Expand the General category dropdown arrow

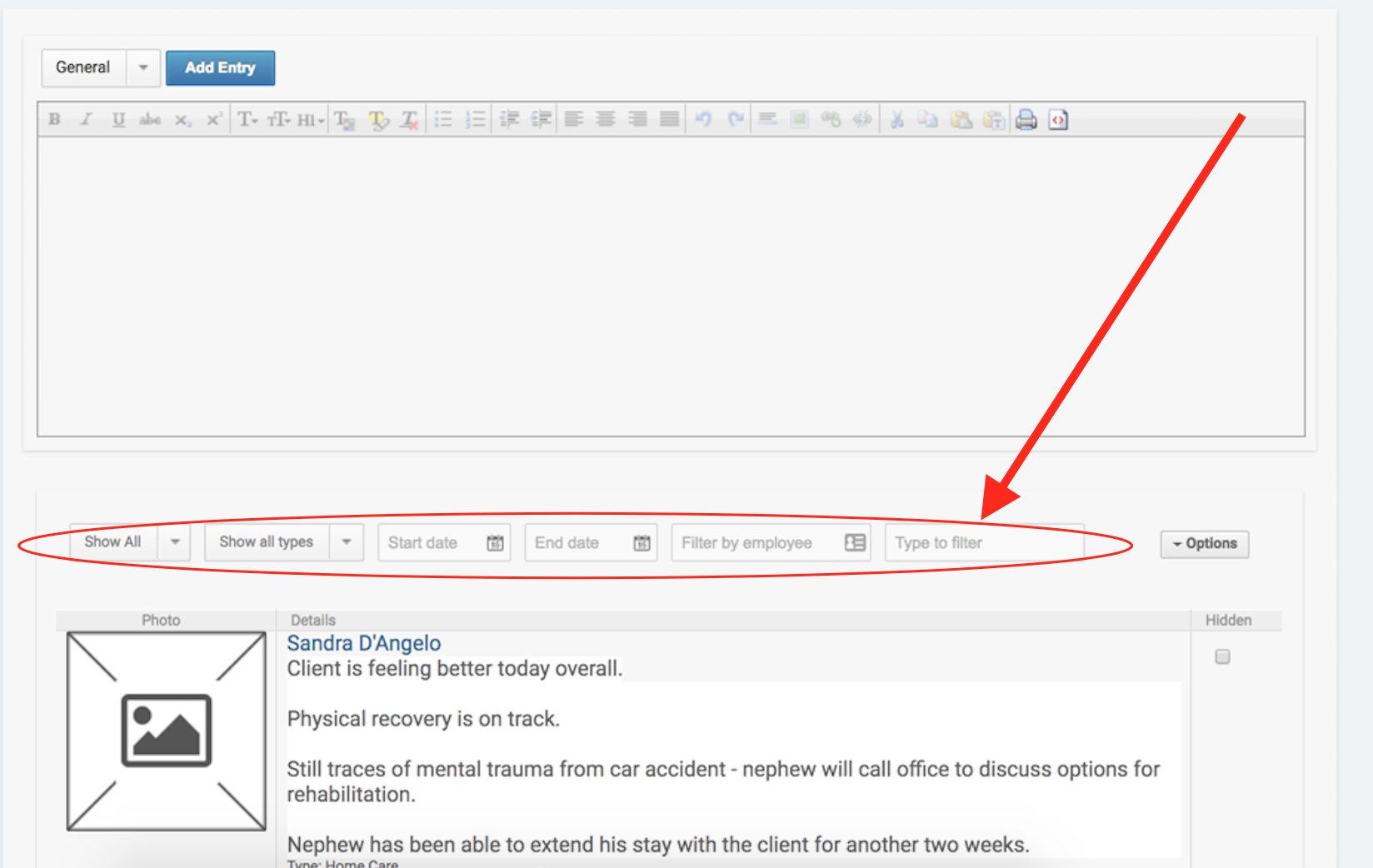coord(143,67)
